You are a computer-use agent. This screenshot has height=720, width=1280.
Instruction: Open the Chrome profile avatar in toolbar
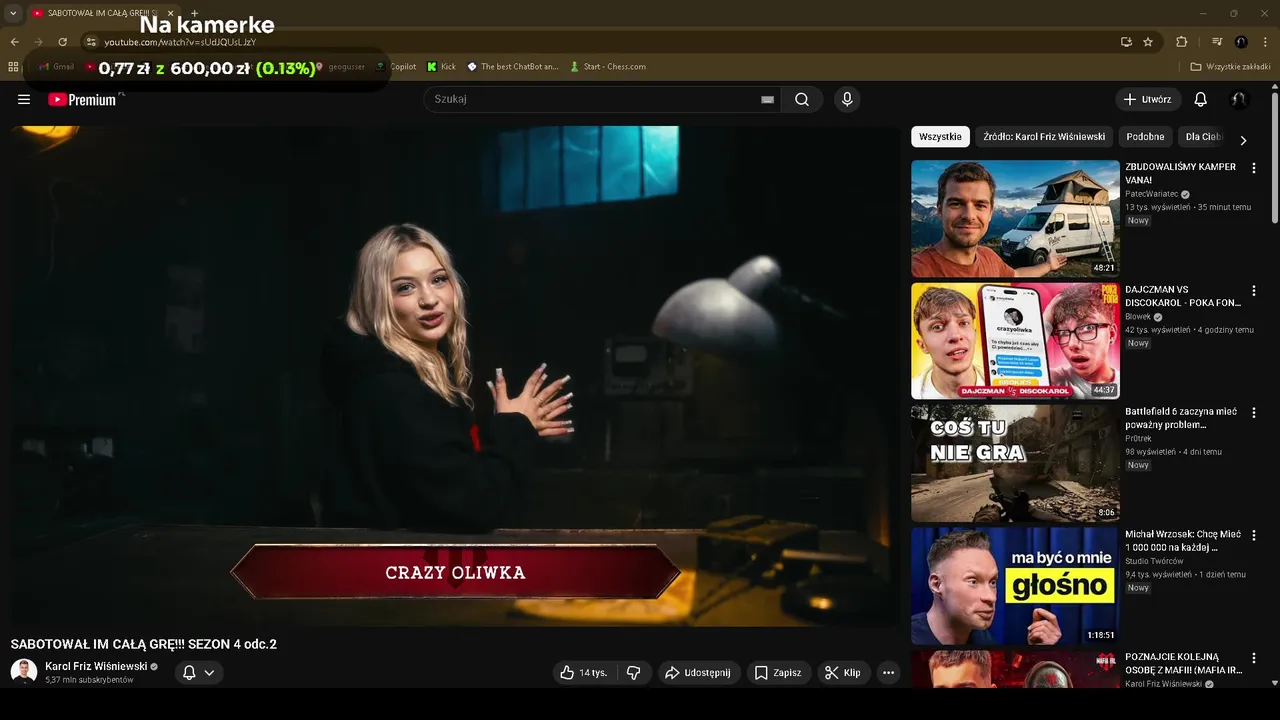coord(1241,42)
